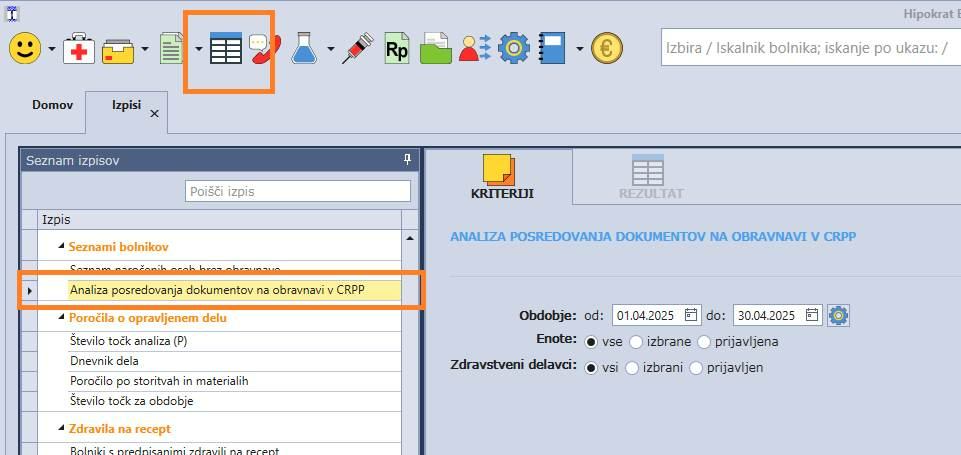Click the syringe vaccination icon

357,48
